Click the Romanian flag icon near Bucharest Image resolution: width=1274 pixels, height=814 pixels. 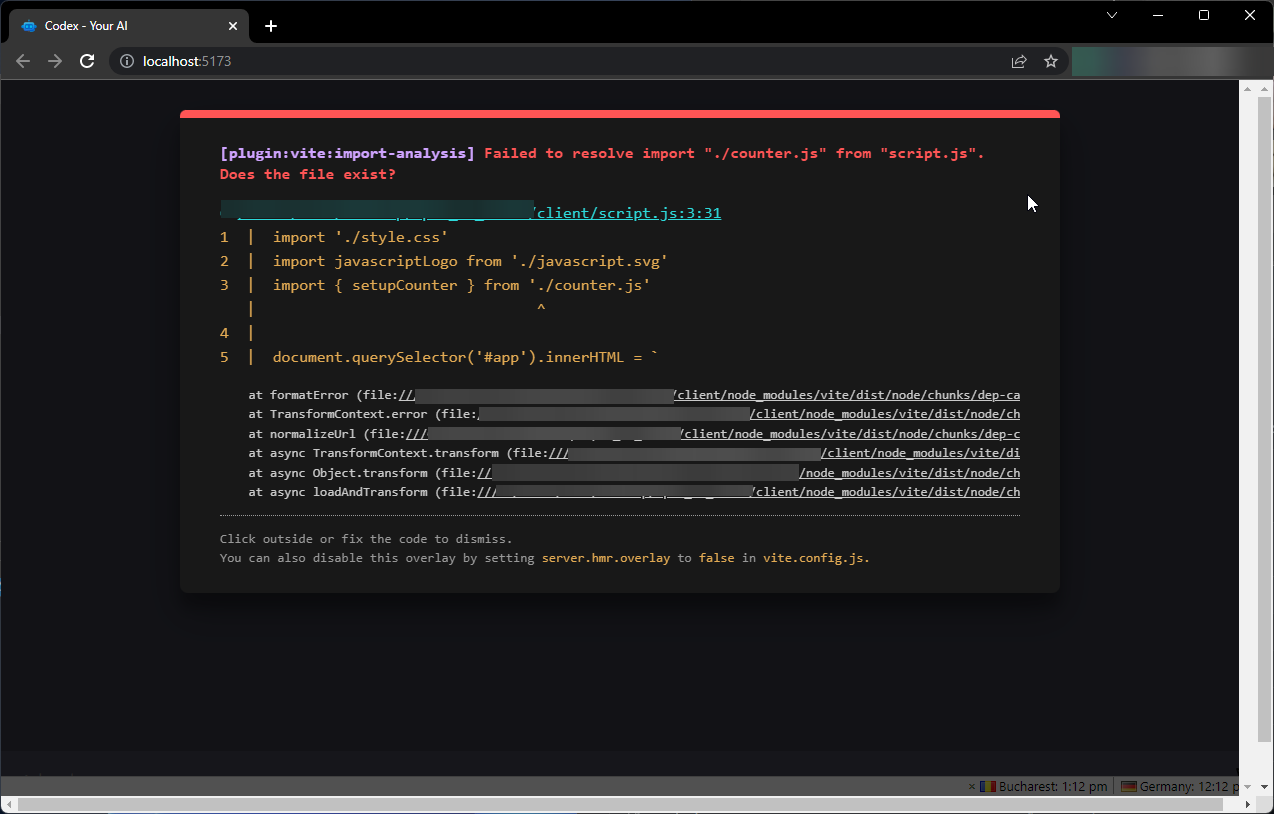coord(987,787)
